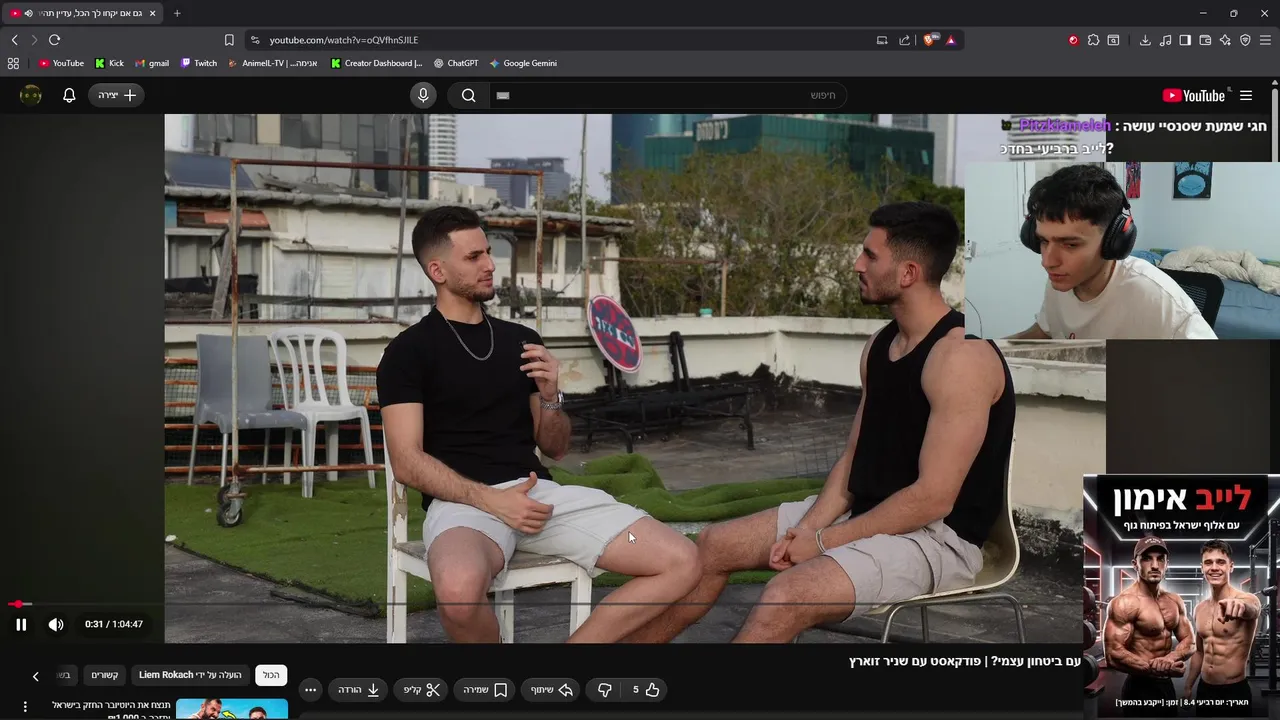Toggle the browser sidebar panel
The height and width of the screenshot is (720, 1280).
(1185, 40)
